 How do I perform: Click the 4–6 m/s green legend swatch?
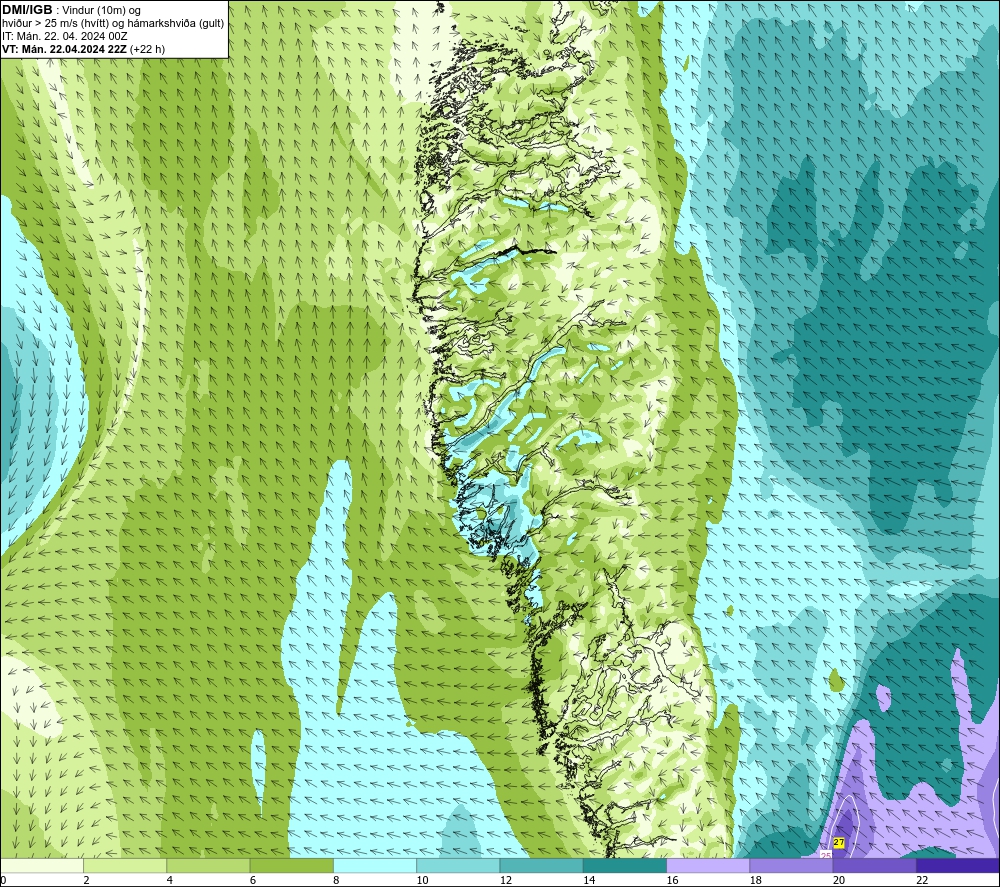[209, 865]
